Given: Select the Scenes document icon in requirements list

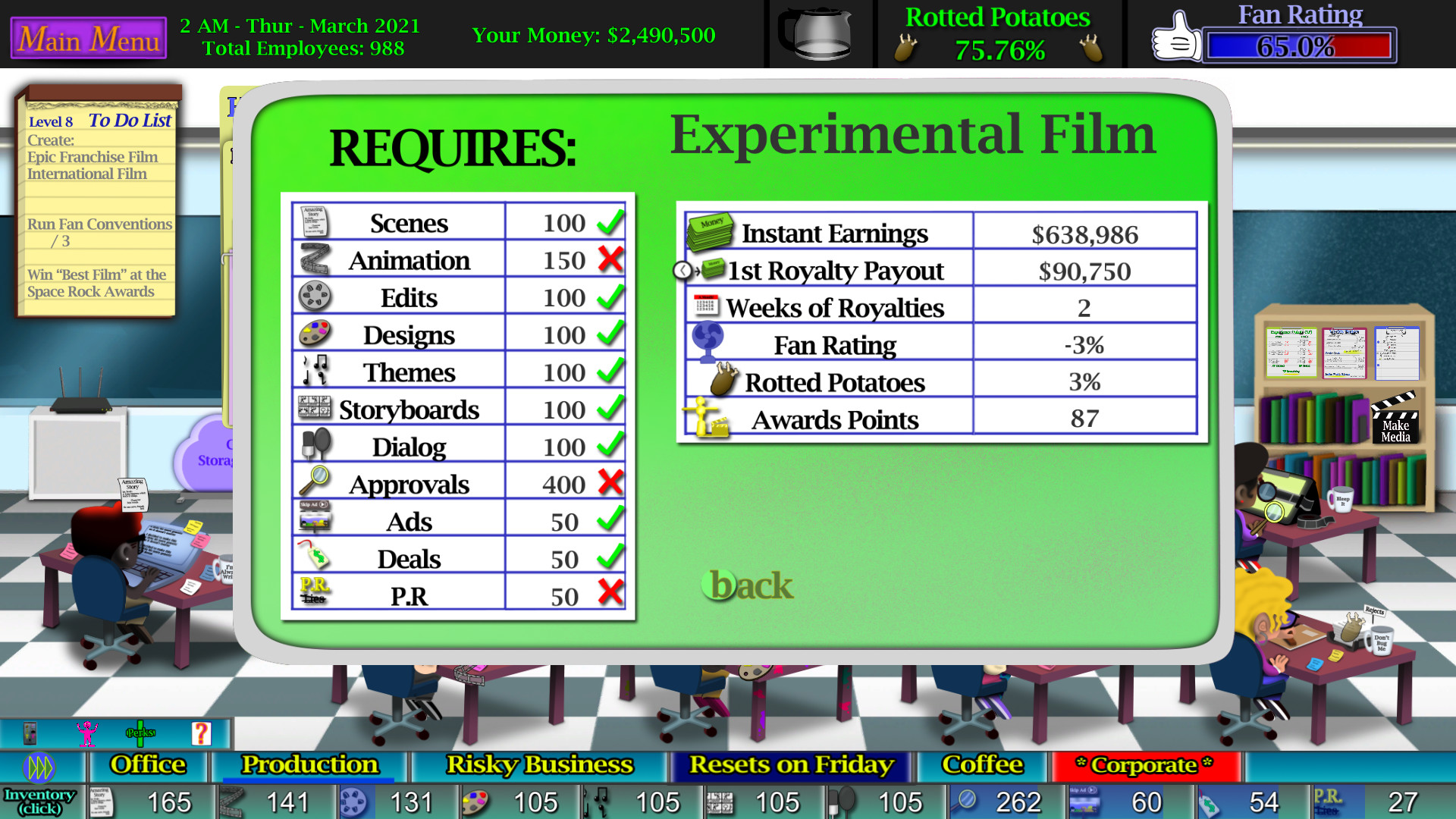Looking at the screenshot, I should click(x=314, y=220).
